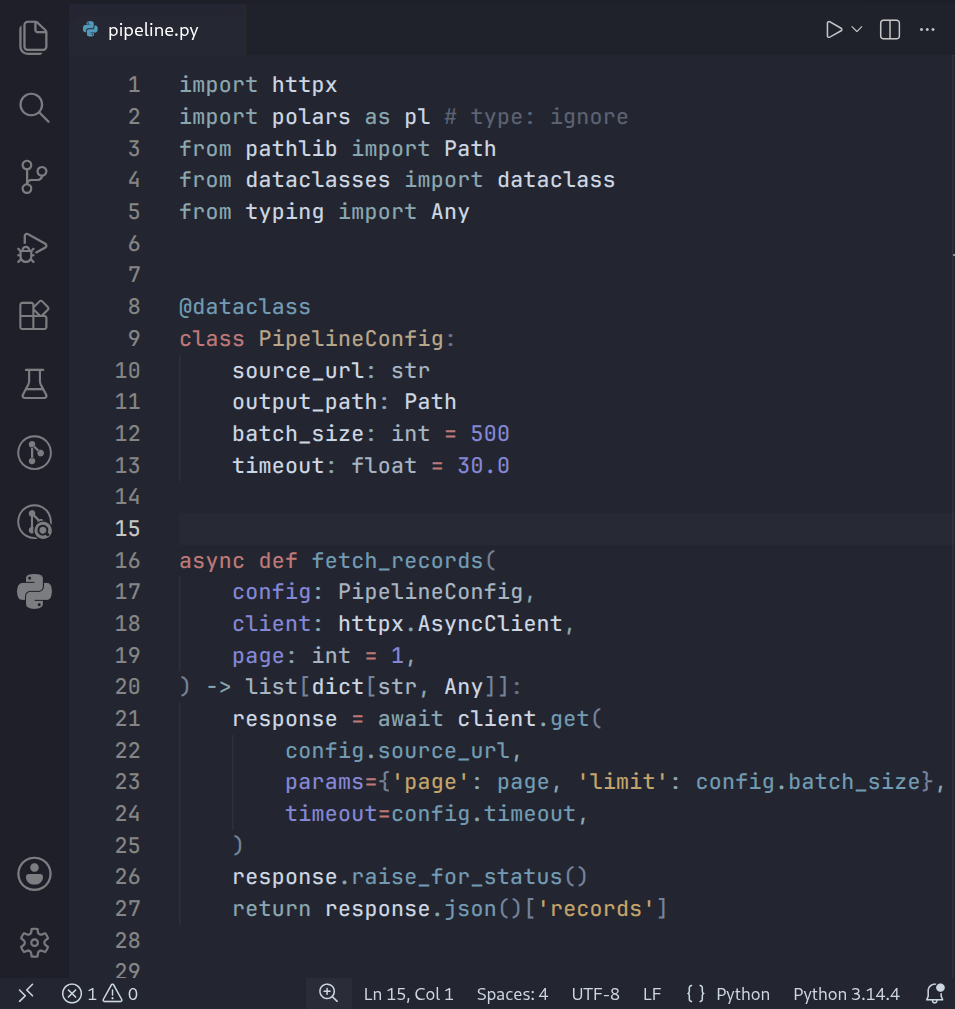Click httpx on the first import line

pos(304,85)
